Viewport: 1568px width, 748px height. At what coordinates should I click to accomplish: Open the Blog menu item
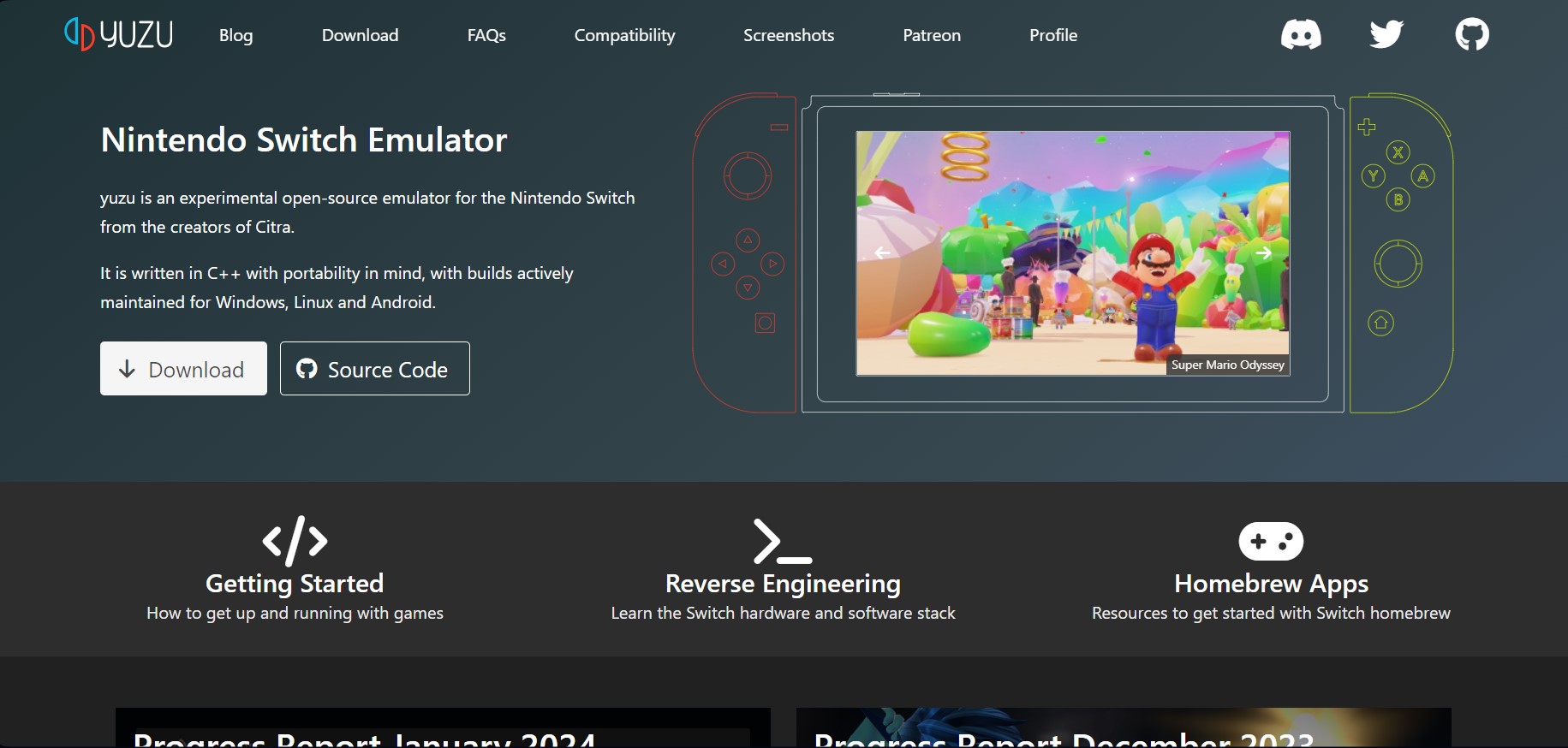[235, 35]
